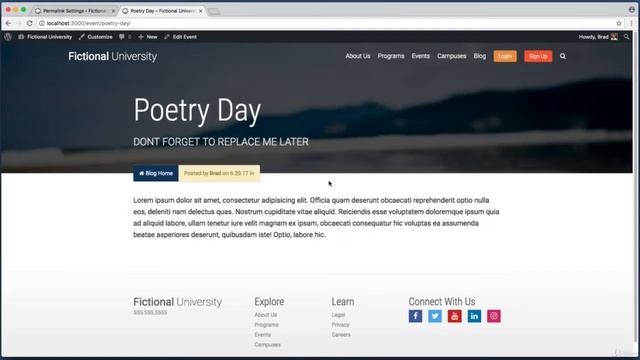This screenshot has width=640, height=360.
Task: Open Programs in the main navigation
Action: click(x=391, y=56)
